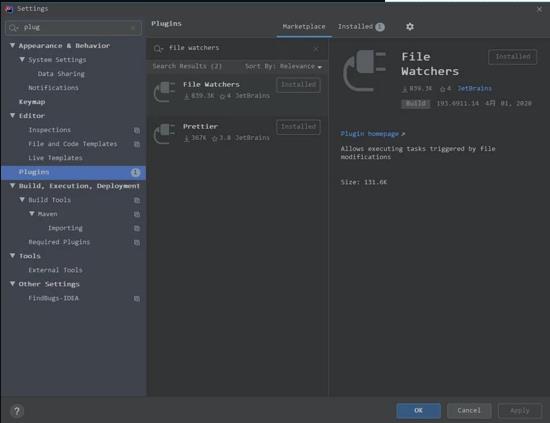Open Inspections settings
The width and height of the screenshot is (550, 423).
[x=49, y=130]
